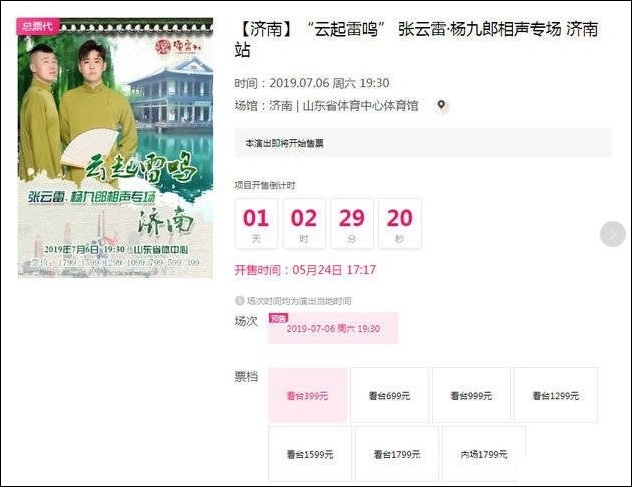Screen dimensions: 632x487
Task: Select the 看台399元 ticket tier
Action: click(x=308, y=395)
